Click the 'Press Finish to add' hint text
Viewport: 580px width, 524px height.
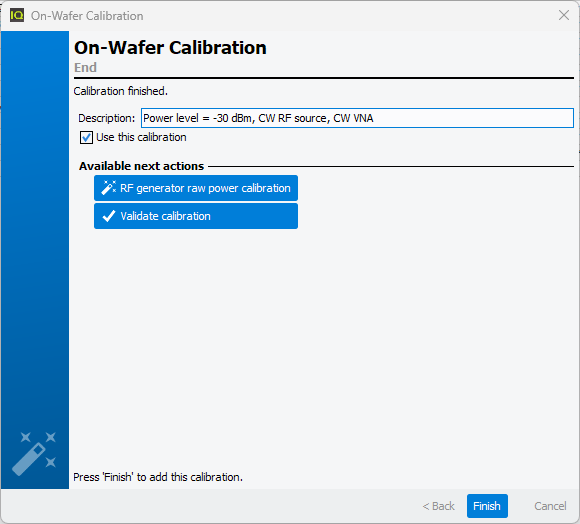(x=158, y=477)
